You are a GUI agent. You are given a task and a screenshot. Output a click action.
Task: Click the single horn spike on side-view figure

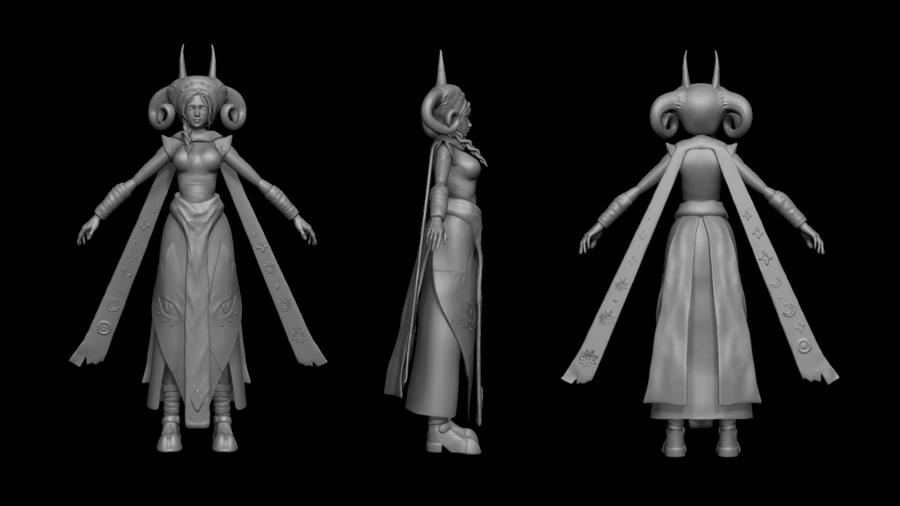click(441, 69)
